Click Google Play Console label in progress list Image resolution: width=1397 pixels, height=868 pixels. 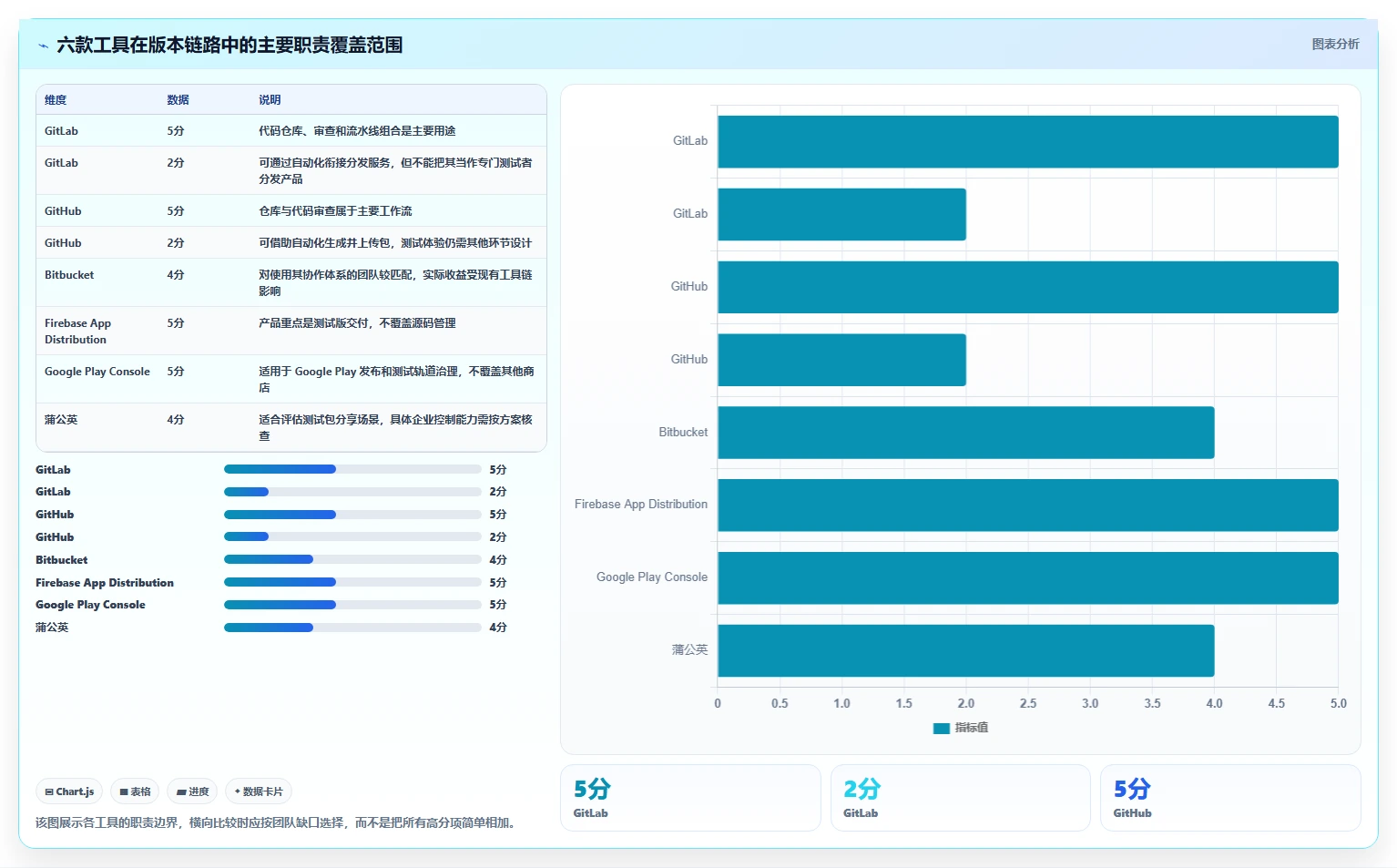pos(90,605)
